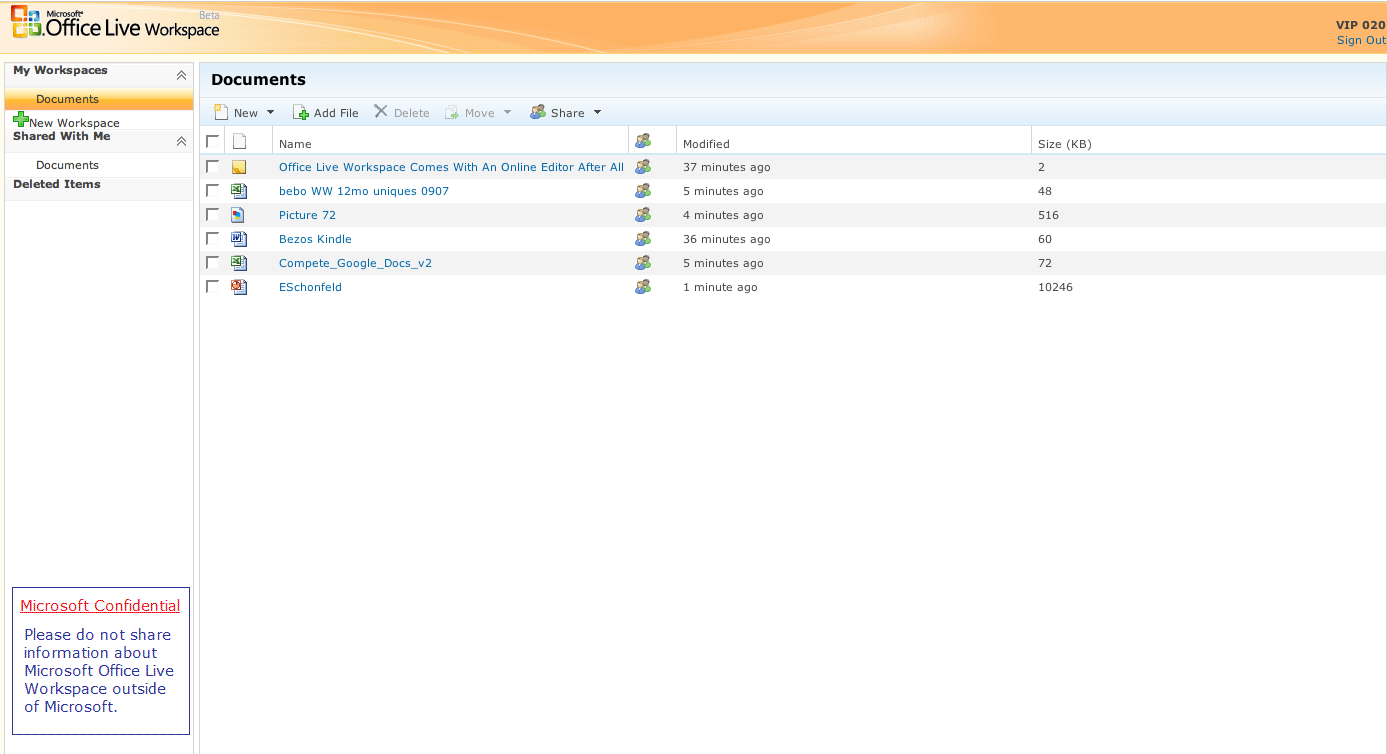Viewport: 1387px width, 754px height.
Task: Click the Share people toolbar icon
Action: (x=538, y=112)
